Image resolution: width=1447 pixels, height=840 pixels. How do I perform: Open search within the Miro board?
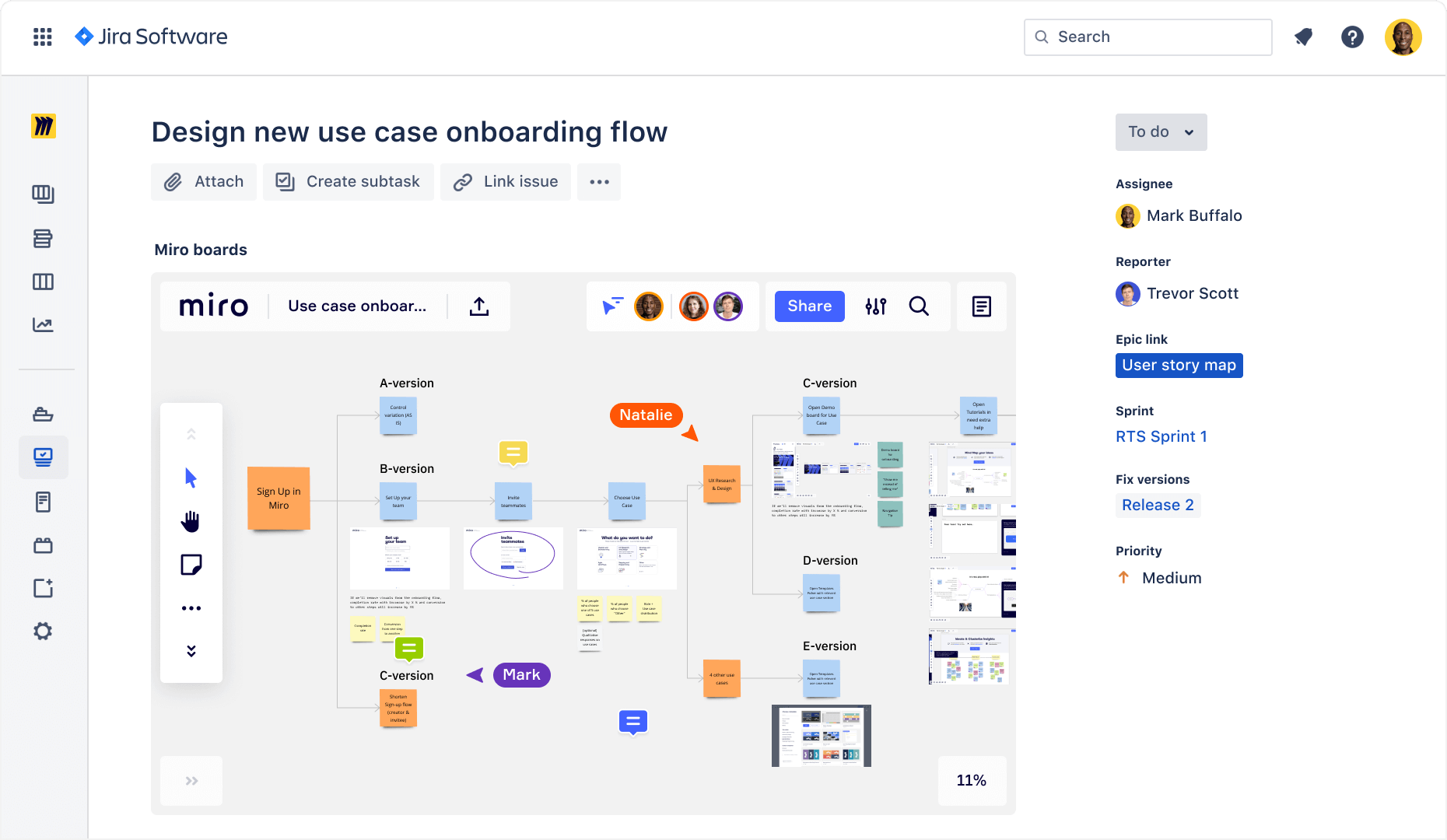click(x=920, y=306)
